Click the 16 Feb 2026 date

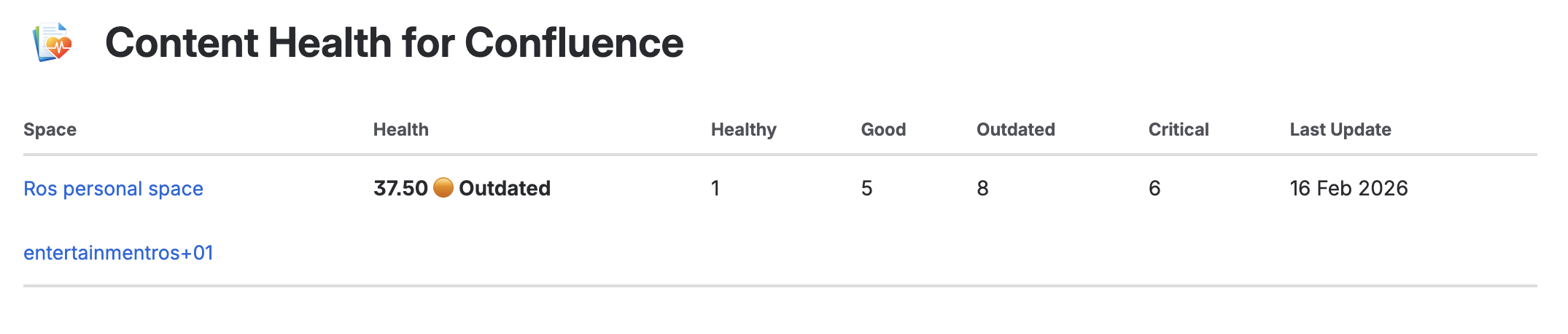[1348, 188]
